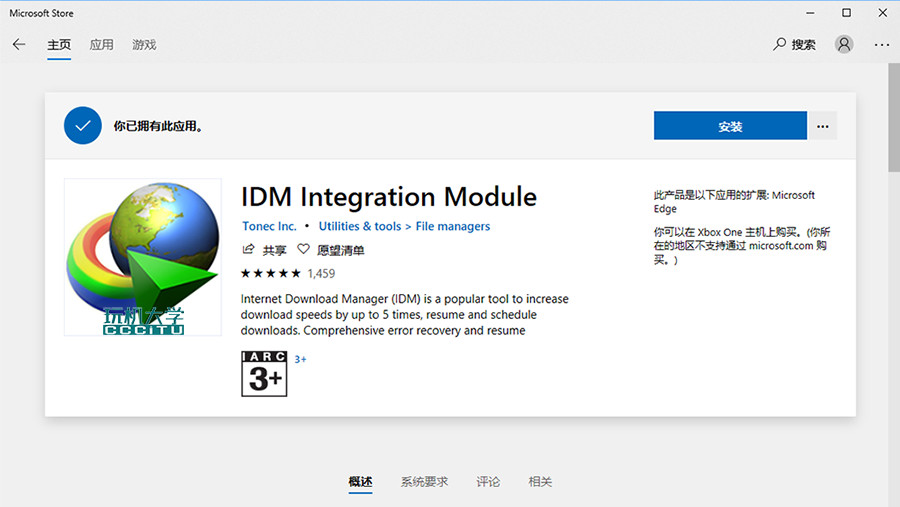Click the share icon labeled 共享
This screenshot has height=507, width=900.
coord(249,250)
